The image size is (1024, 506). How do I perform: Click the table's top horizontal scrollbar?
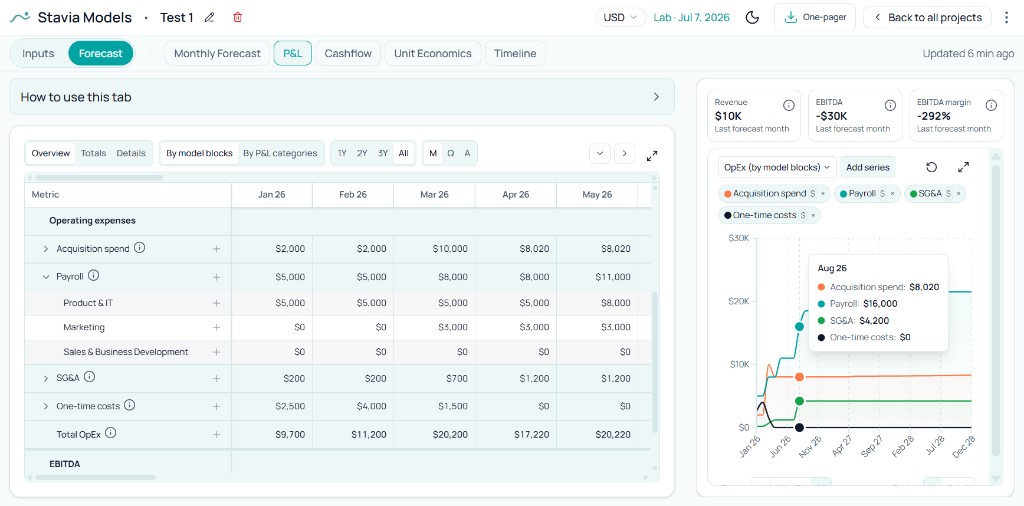99,178
